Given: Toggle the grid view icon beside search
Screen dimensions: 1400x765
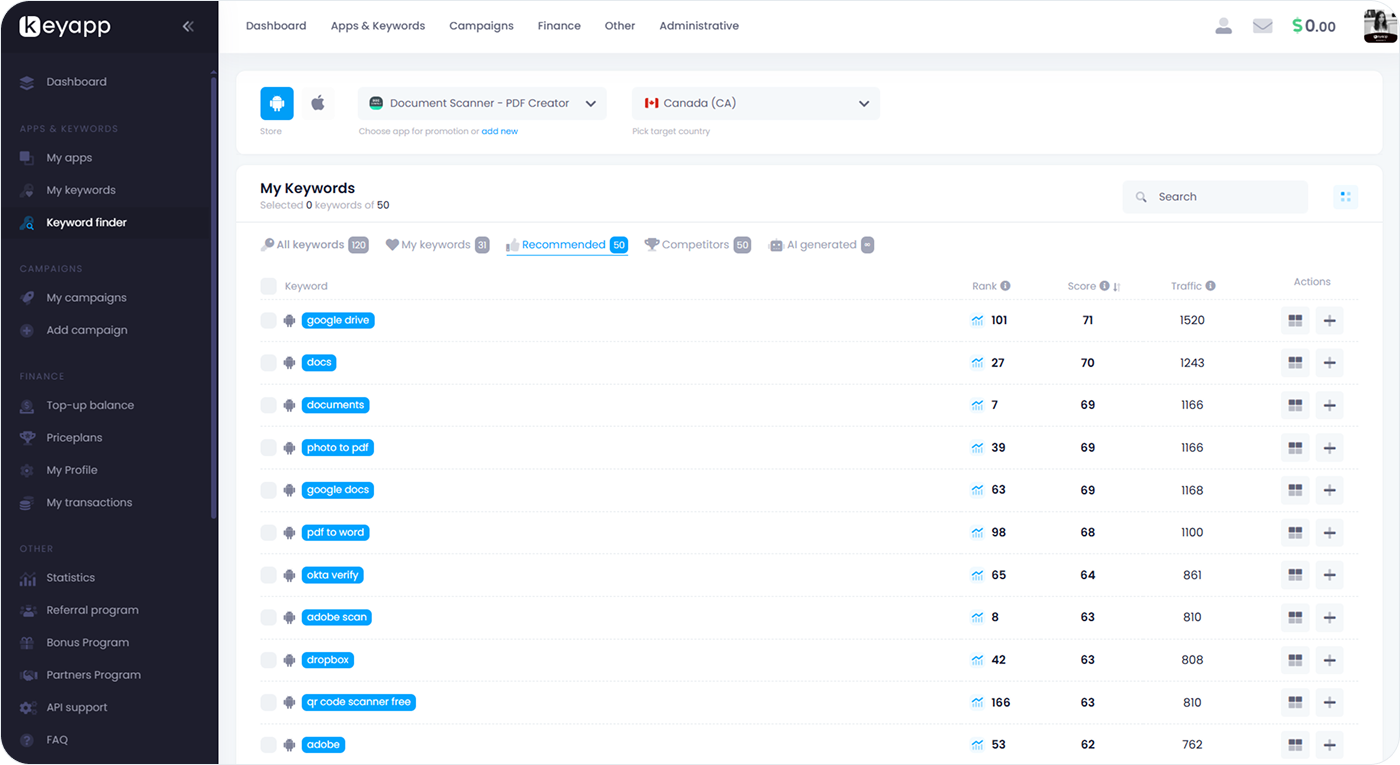Looking at the screenshot, I should pos(1345,197).
